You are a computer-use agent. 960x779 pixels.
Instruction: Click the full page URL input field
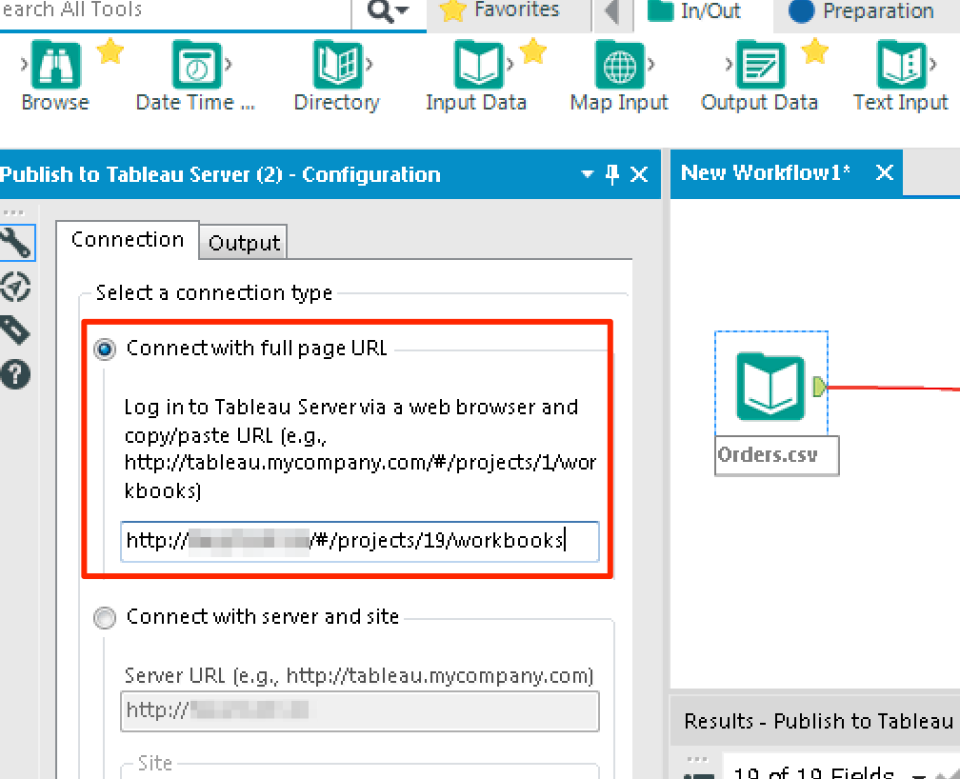point(358,541)
